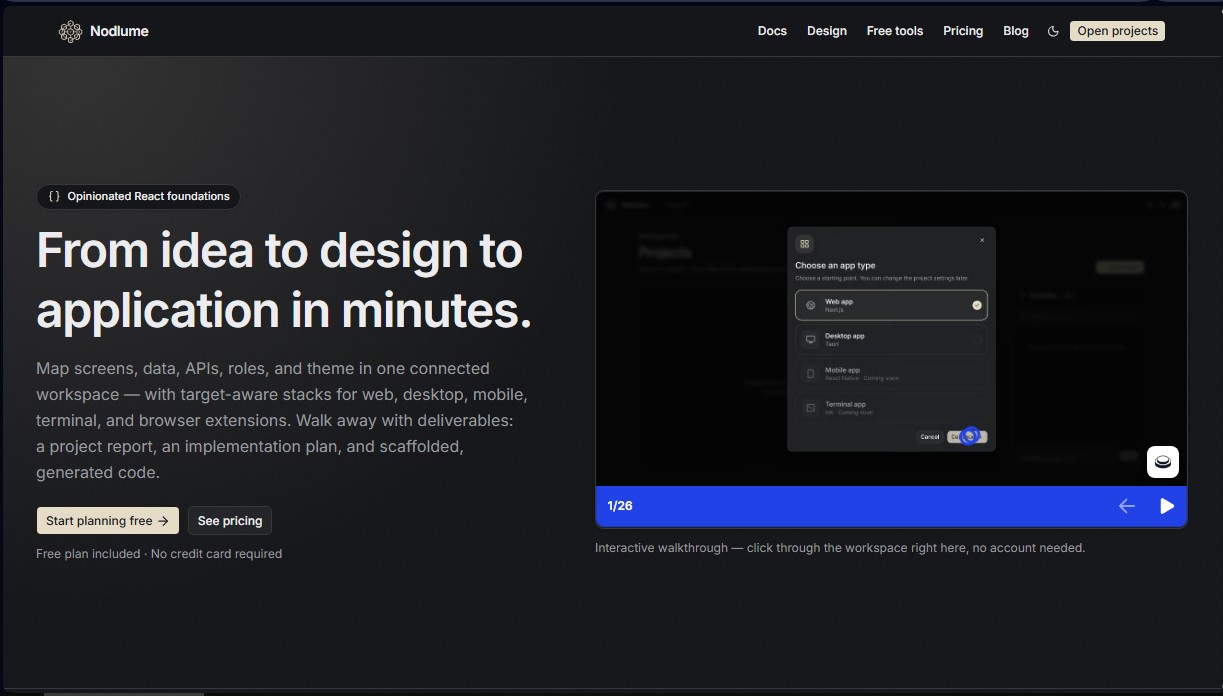Play the interactive walkthrough
The image size is (1223, 696).
pos(1167,506)
